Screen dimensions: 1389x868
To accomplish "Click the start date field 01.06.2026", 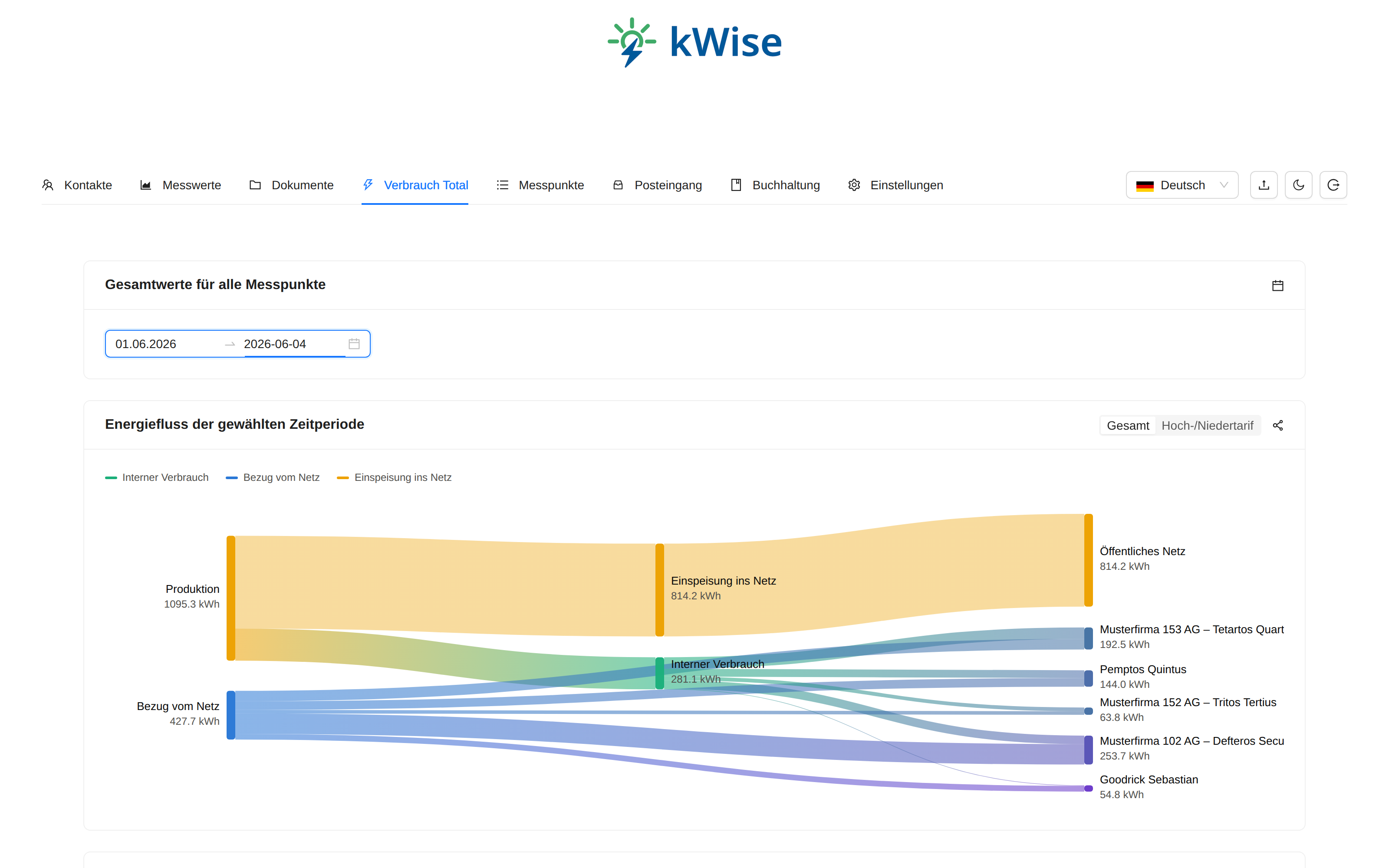I will [166, 344].
